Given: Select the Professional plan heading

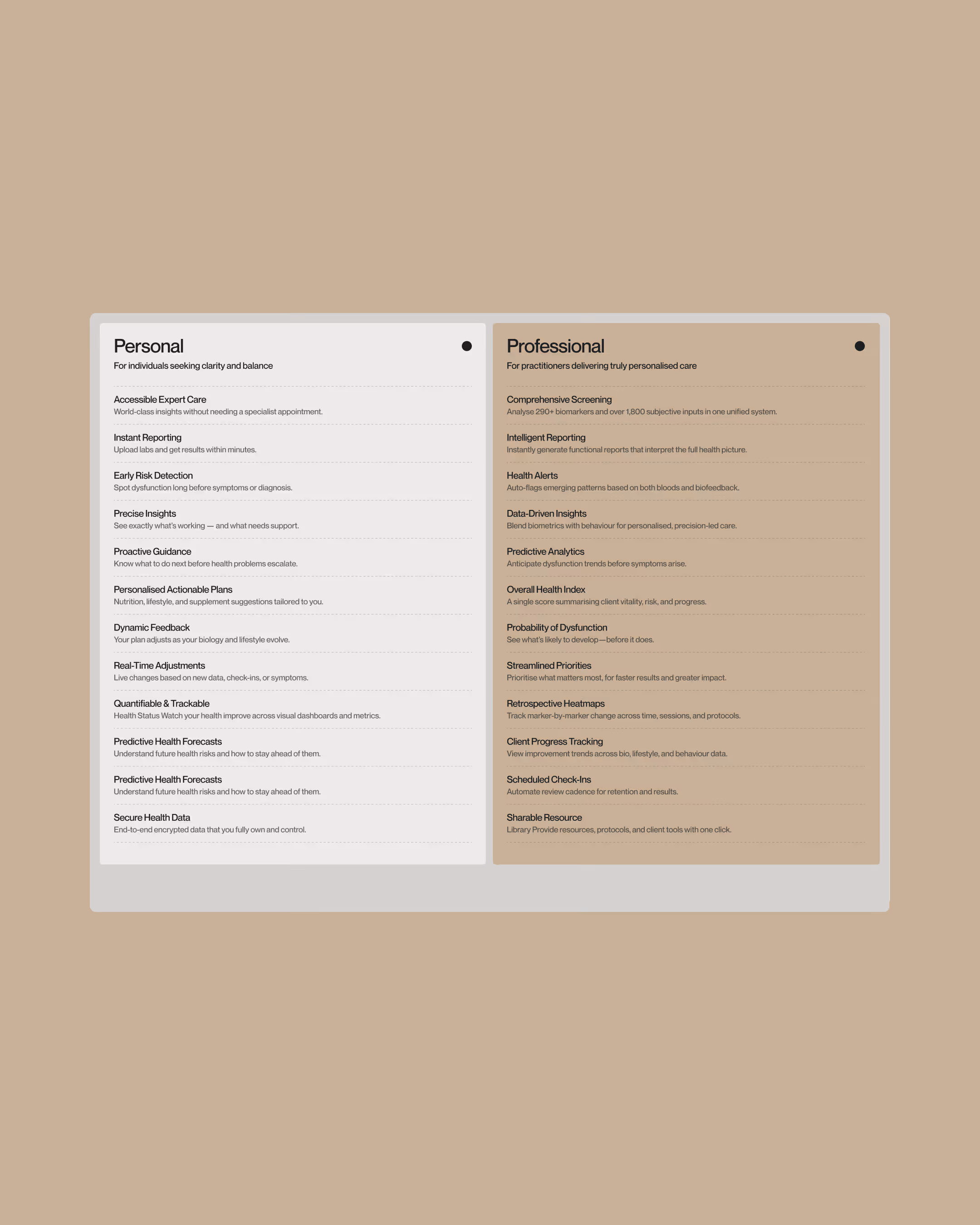Looking at the screenshot, I should (555, 346).
